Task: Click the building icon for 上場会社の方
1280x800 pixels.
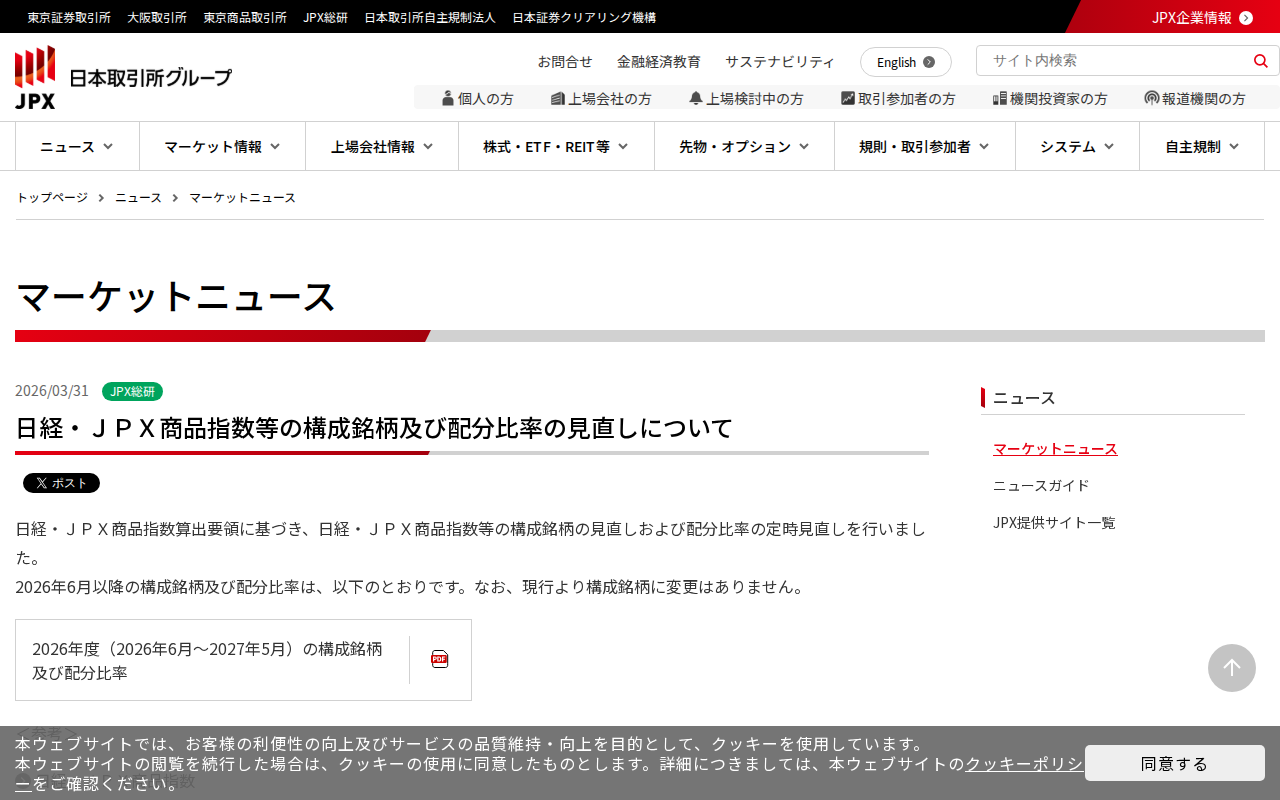Action: click(558, 98)
